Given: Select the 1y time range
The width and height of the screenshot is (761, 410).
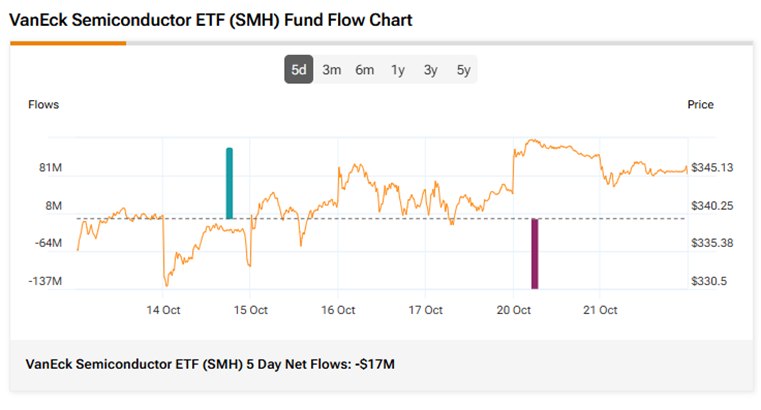Looking at the screenshot, I should [x=398, y=70].
